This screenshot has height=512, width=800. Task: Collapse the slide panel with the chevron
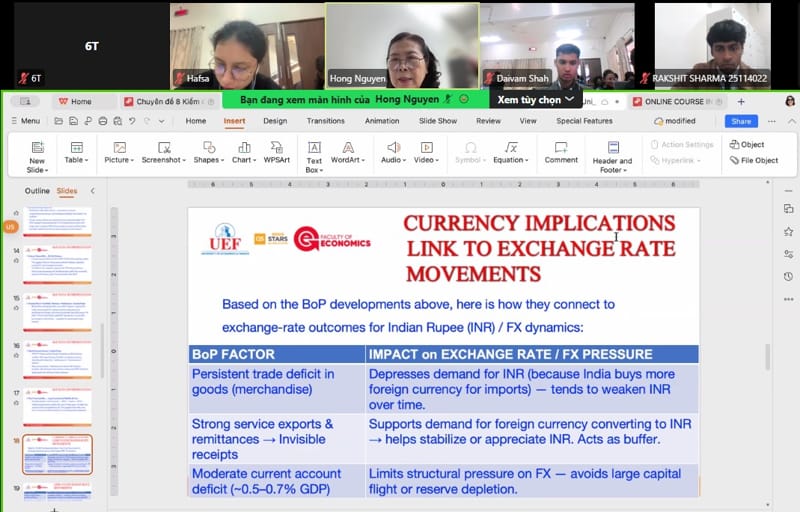[93, 191]
